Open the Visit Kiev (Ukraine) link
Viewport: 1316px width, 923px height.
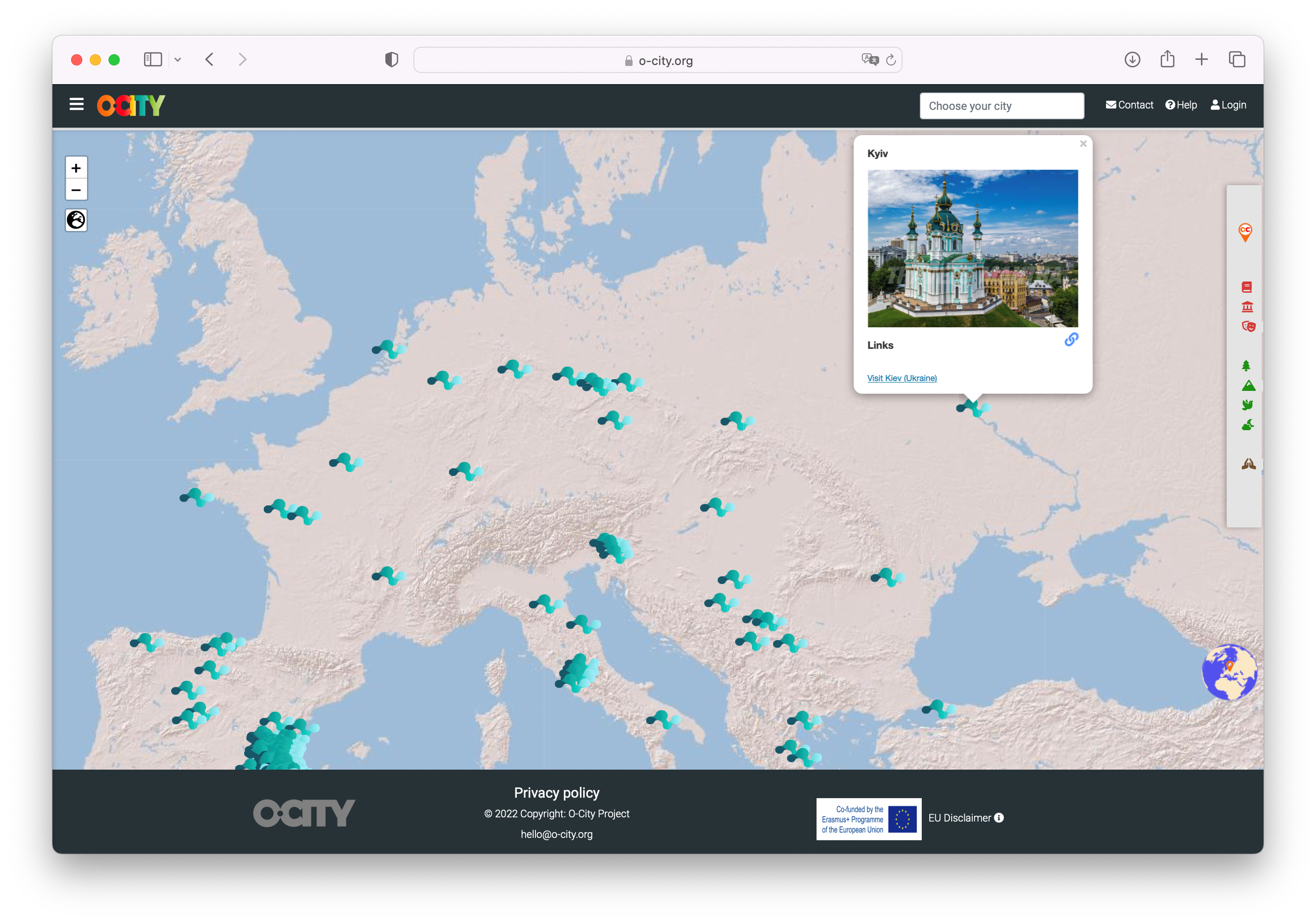[x=902, y=378]
